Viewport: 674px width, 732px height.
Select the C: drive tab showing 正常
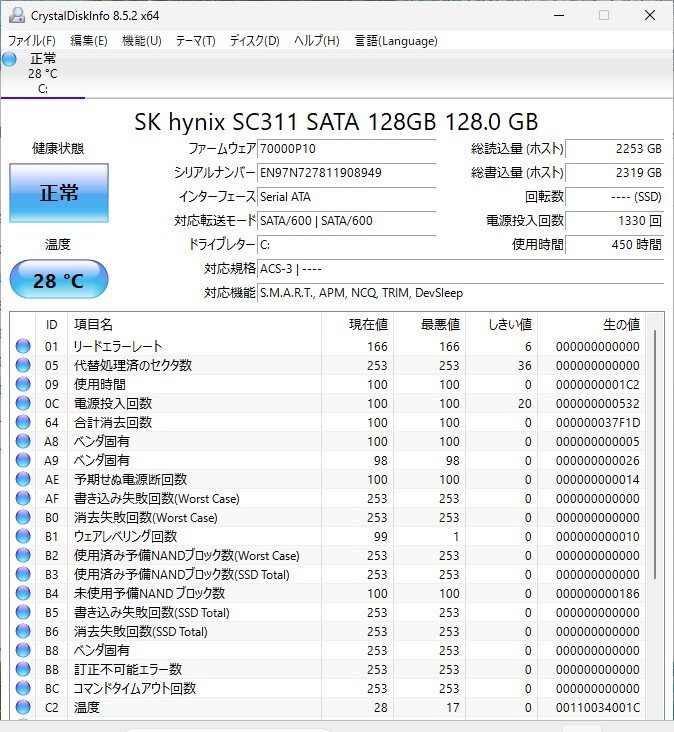42,73
